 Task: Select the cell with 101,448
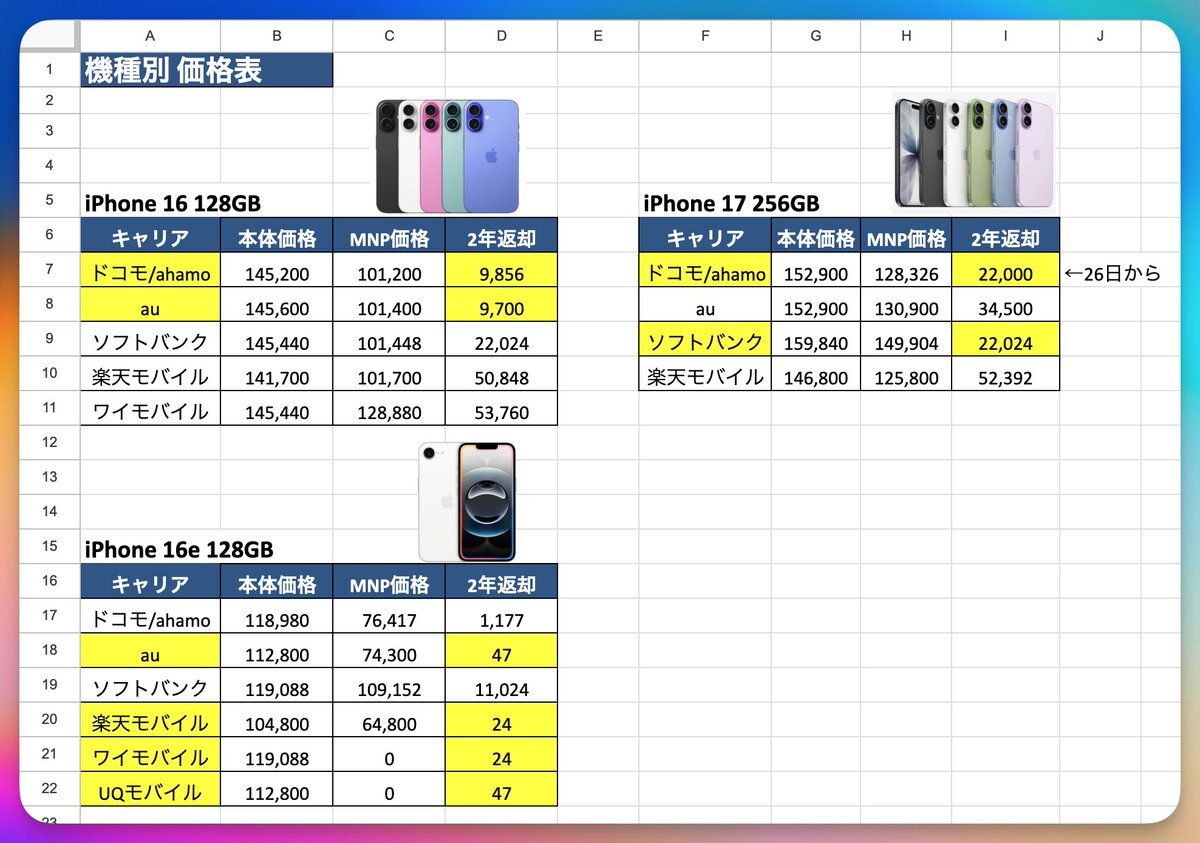(389, 339)
